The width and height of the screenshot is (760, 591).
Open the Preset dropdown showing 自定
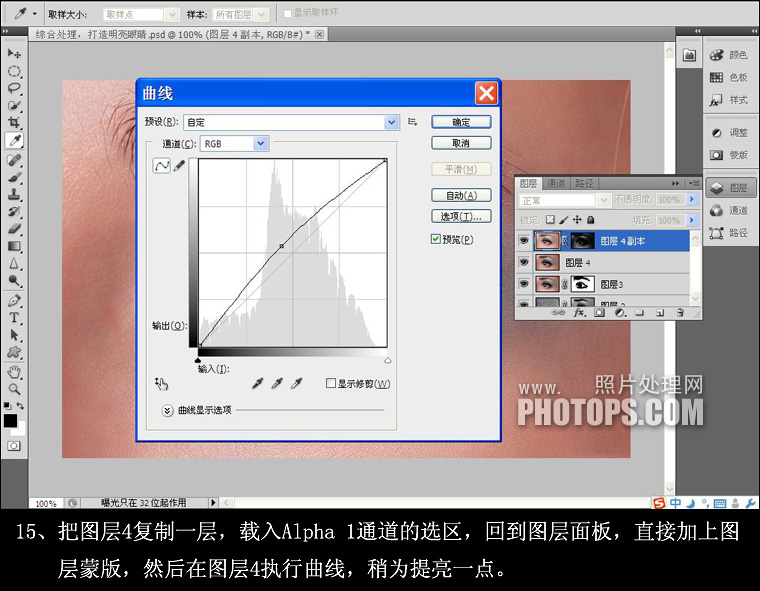coord(291,122)
